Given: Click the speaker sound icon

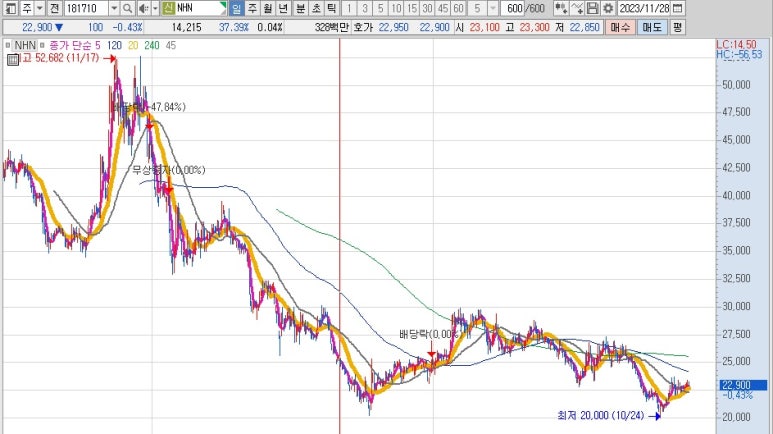Looking at the screenshot, I should click(143, 8).
